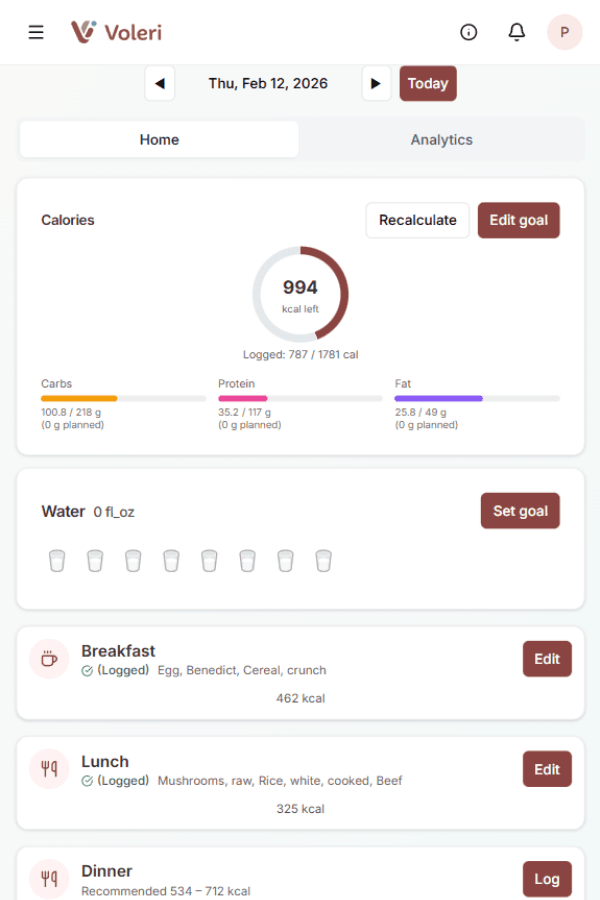Jump to Today using the Today button

428,83
